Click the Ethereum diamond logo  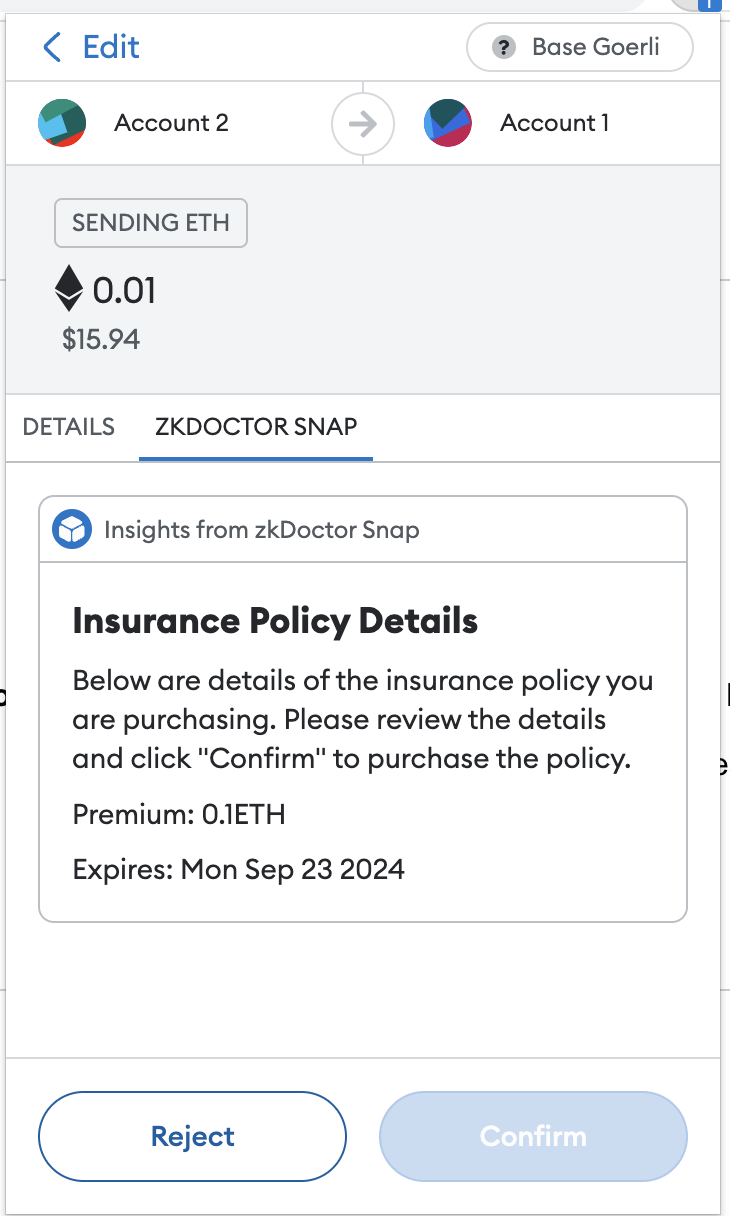[x=69, y=289]
